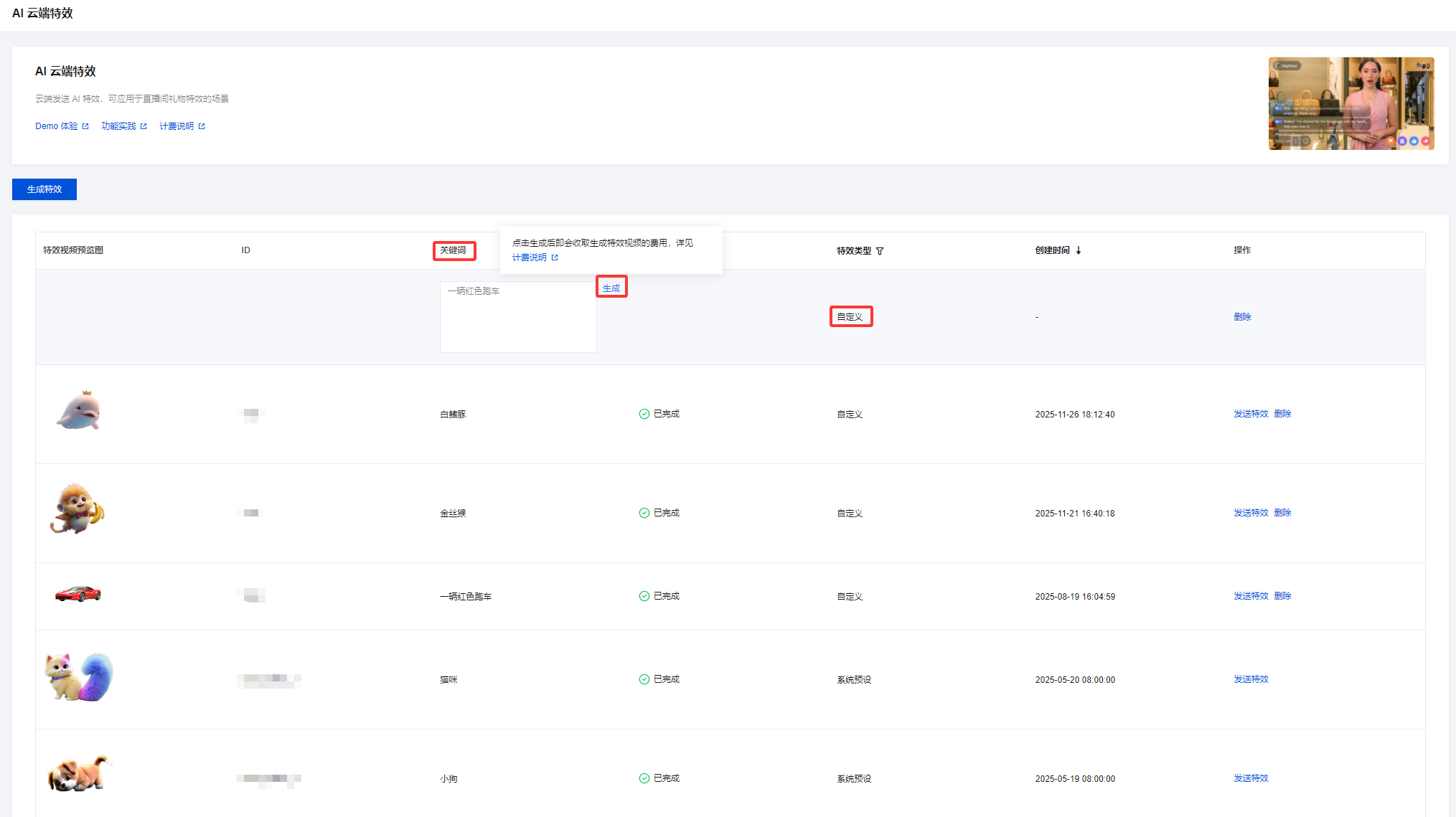
Task: Focus the keyword text field with 一辆红色跑车
Action: 517,316
